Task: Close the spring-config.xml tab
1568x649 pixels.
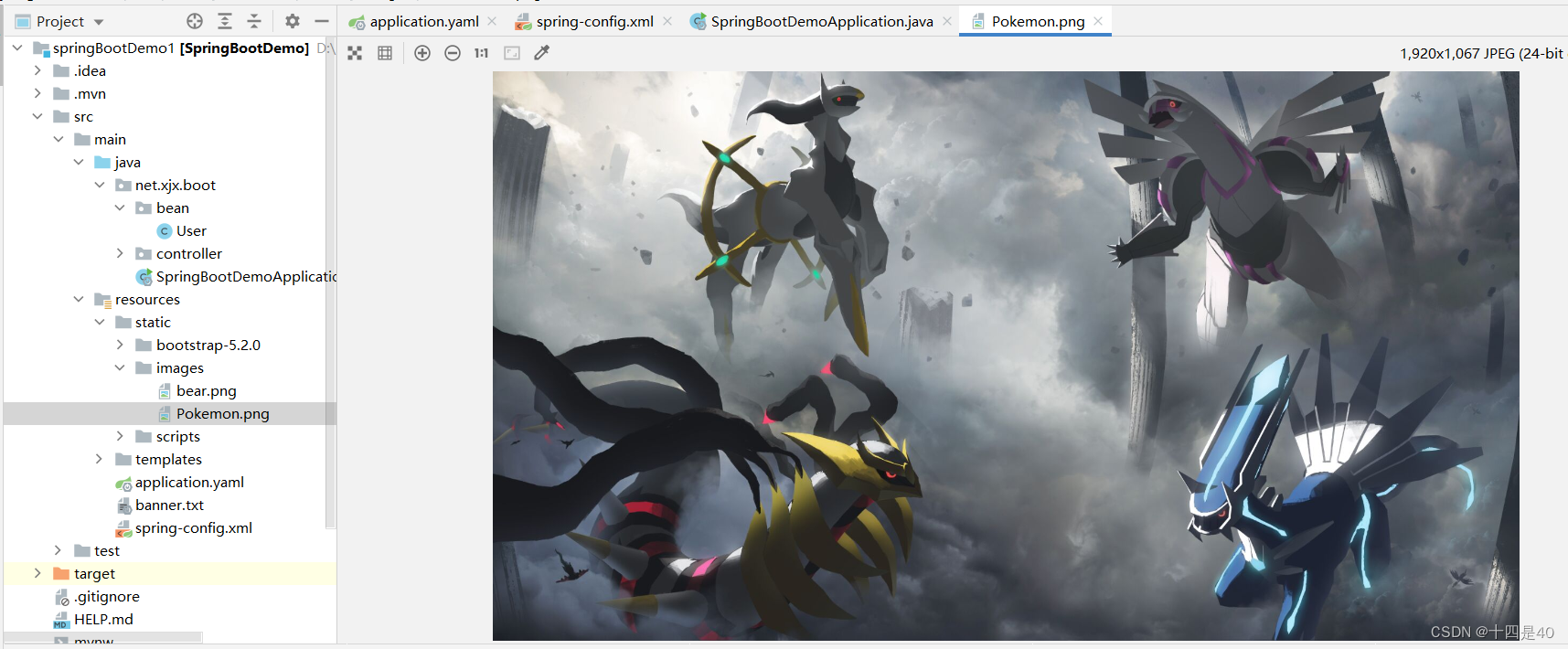Action: tap(667, 21)
